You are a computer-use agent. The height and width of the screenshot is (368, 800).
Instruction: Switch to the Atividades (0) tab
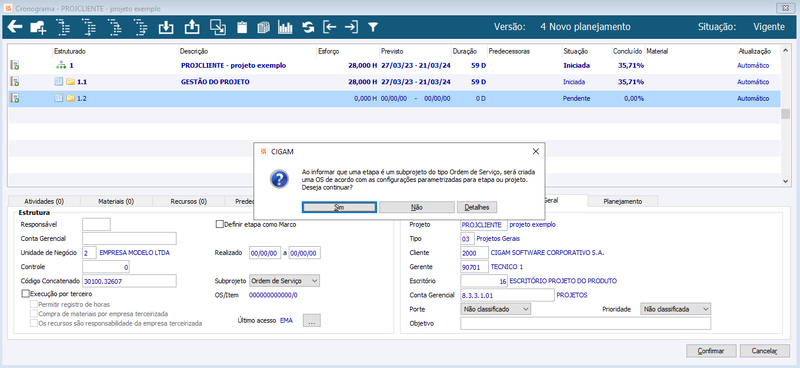click(44, 202)
